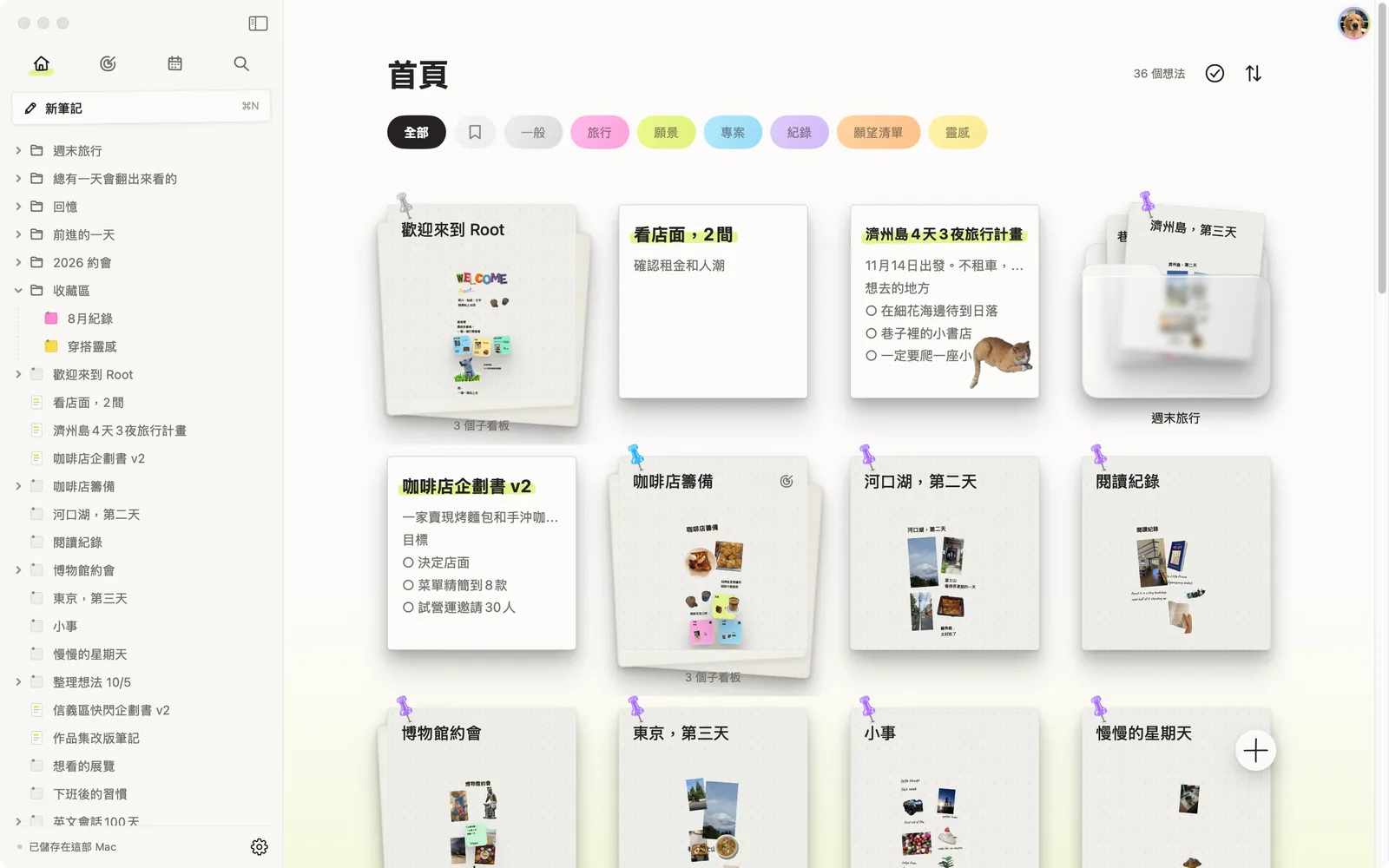The image size is (1389, 868).
Task: Click pin on 歡迎來到 Root card
Action: tap(405, 205)
